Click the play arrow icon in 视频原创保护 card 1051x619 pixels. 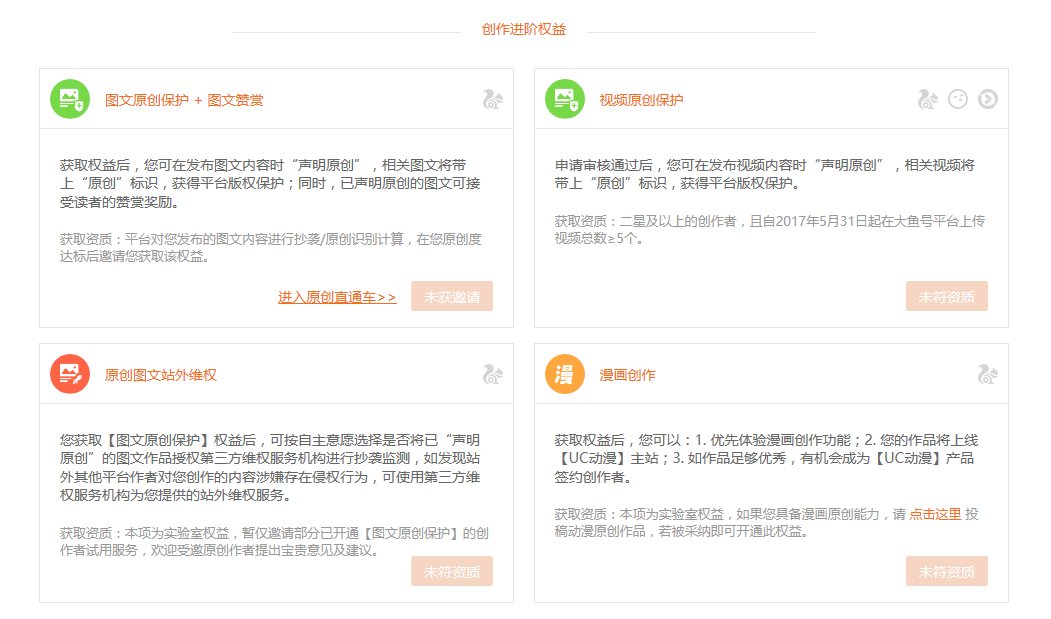[988, 99]
